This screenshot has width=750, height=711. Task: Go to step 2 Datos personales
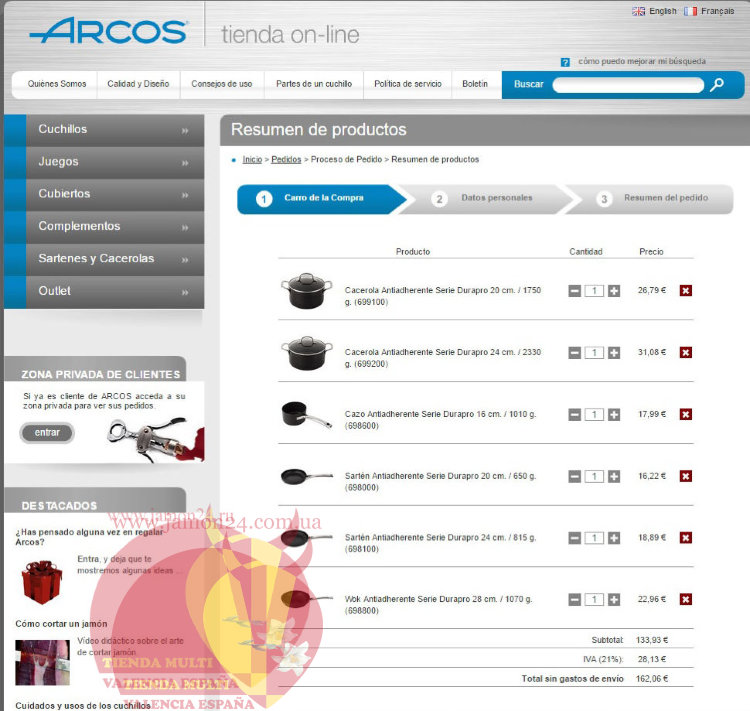tap(485, 198)
